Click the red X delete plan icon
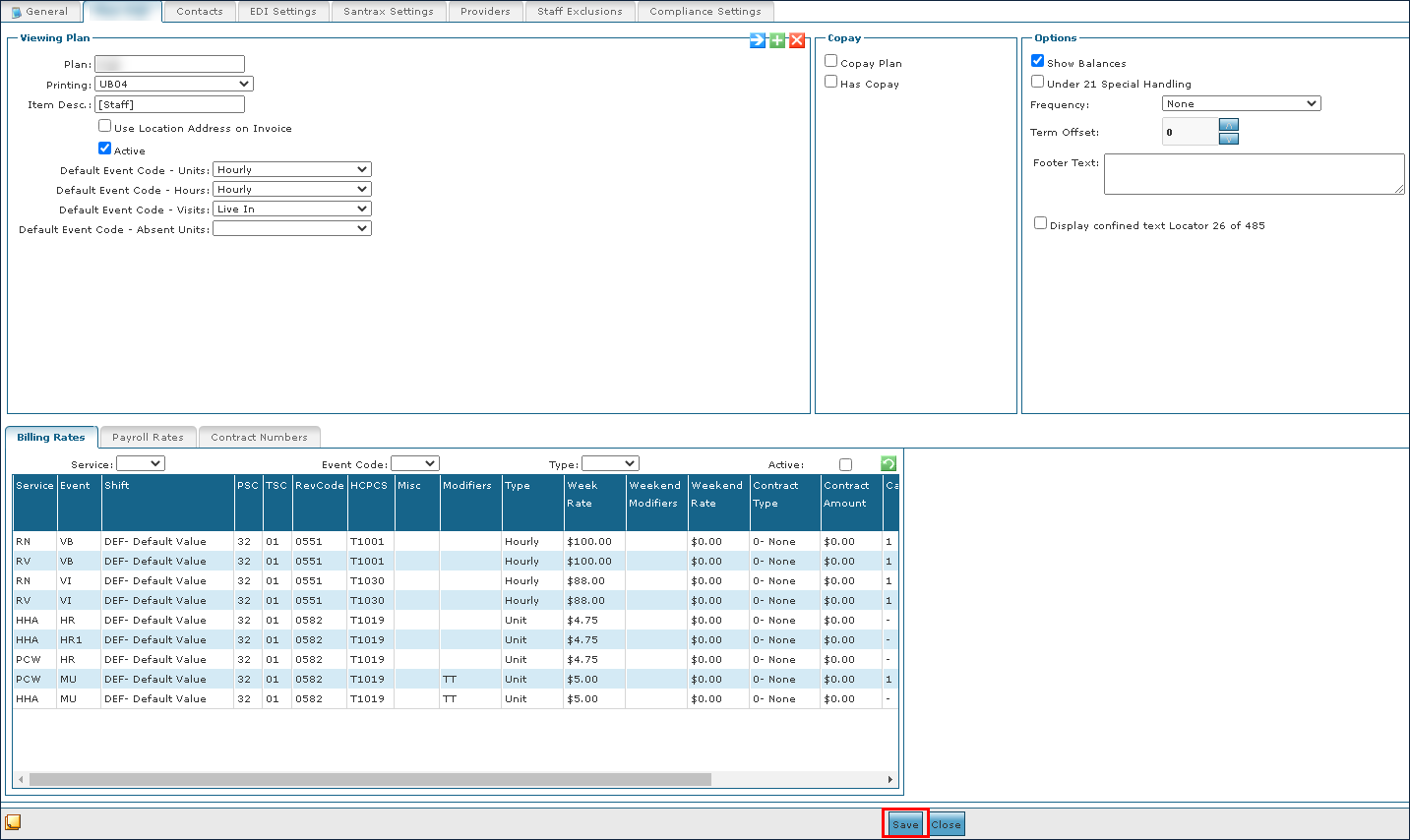The image size is (1410, 840). click(x=797, y=40)
